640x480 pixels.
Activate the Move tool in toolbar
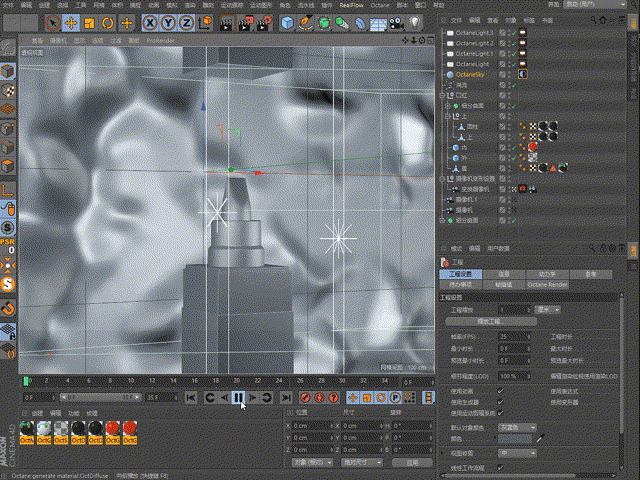(x=71, y=23)
